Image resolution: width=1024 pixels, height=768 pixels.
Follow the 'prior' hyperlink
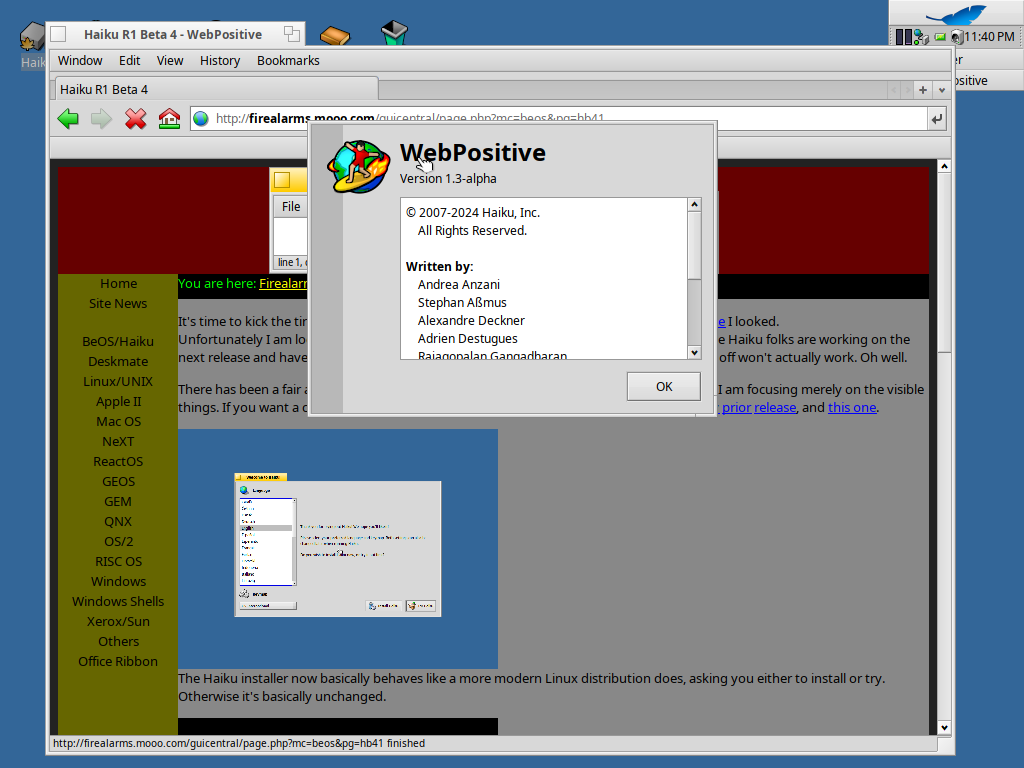[x=736, y=408]
